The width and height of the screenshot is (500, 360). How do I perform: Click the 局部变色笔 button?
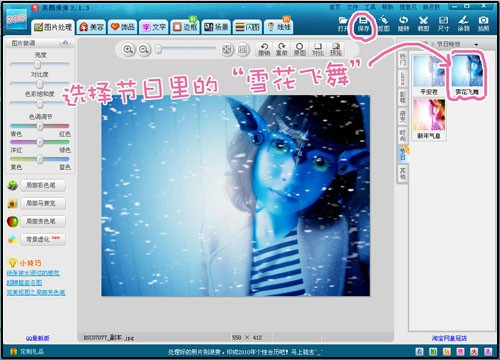43,221
